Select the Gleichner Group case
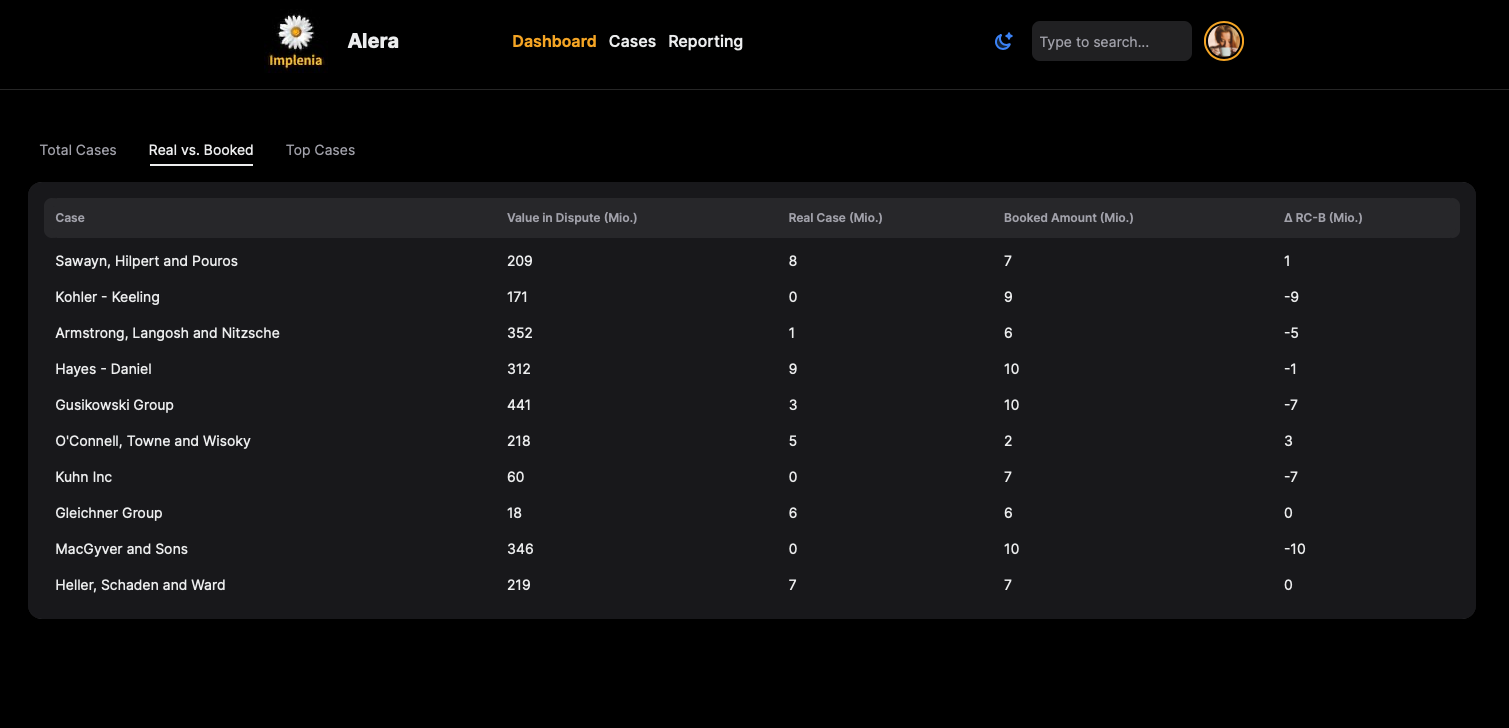The height and width of the screenshot is (728, 1509). 108,513
